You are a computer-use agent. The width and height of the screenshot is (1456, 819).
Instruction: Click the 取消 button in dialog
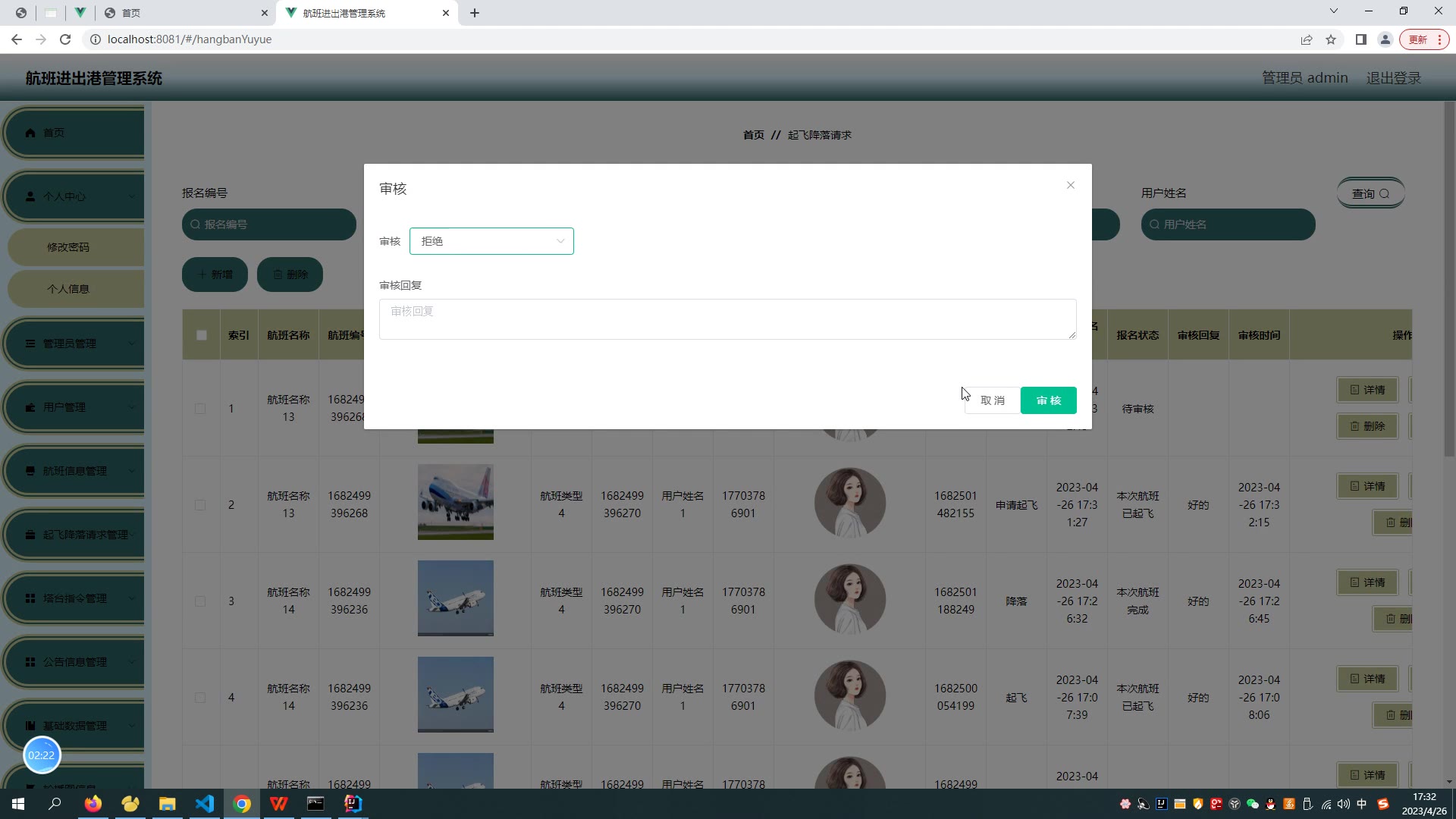[x=993, y=400]
